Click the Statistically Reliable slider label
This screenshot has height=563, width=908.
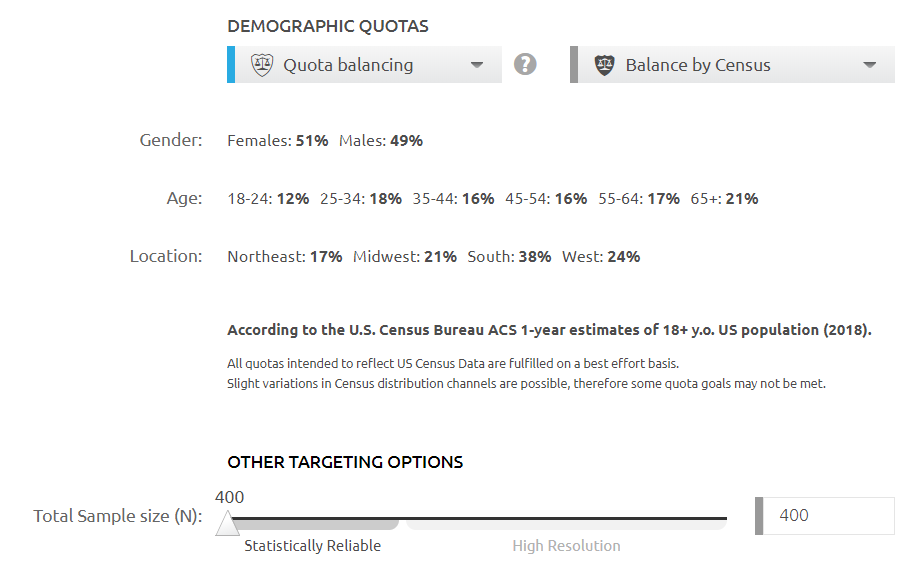click(x=312, y=546)
